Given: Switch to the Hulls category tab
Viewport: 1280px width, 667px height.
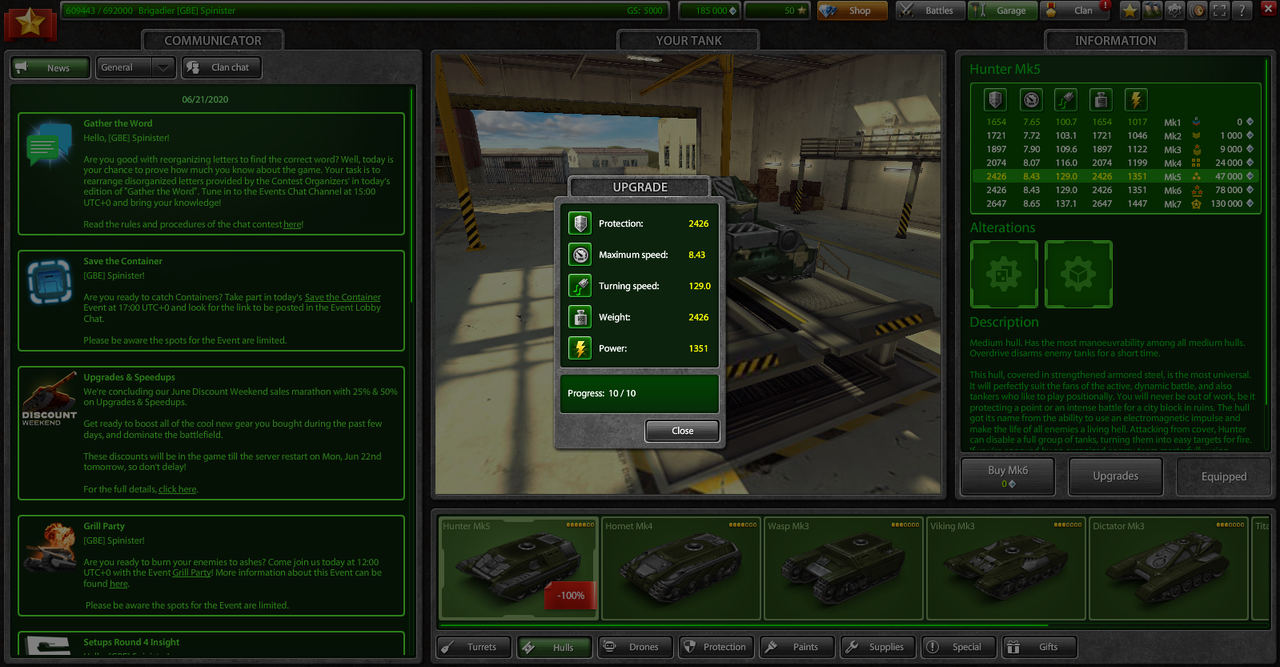Looking at the screenshot, I should 554,647.
